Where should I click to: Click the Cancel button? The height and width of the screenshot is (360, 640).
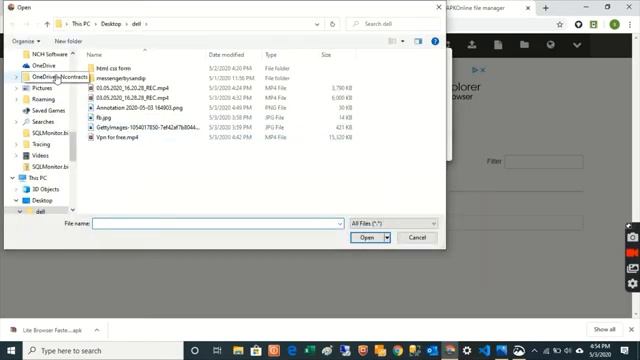pos(417,238)
